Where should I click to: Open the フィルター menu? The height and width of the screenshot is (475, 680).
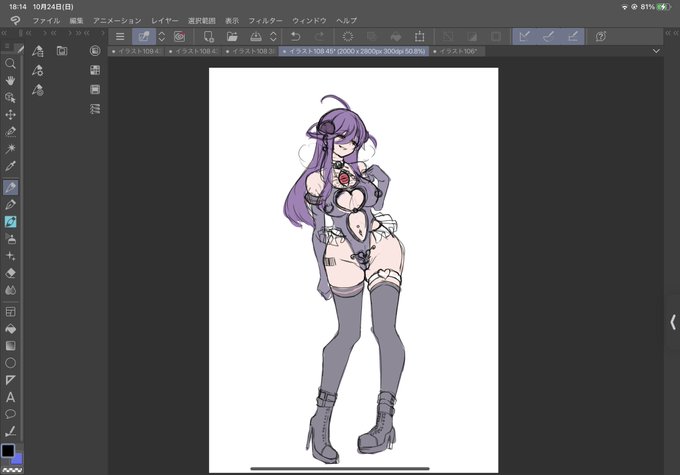265,20
